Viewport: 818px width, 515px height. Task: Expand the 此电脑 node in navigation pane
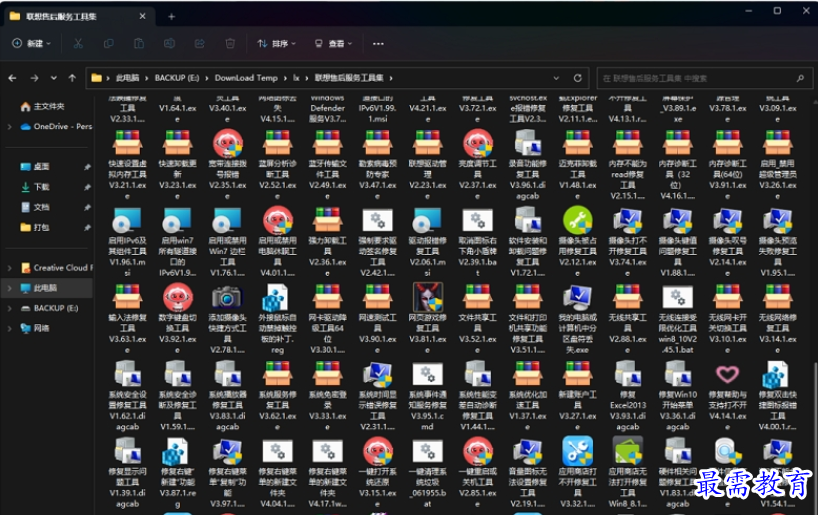pos(9,288)
